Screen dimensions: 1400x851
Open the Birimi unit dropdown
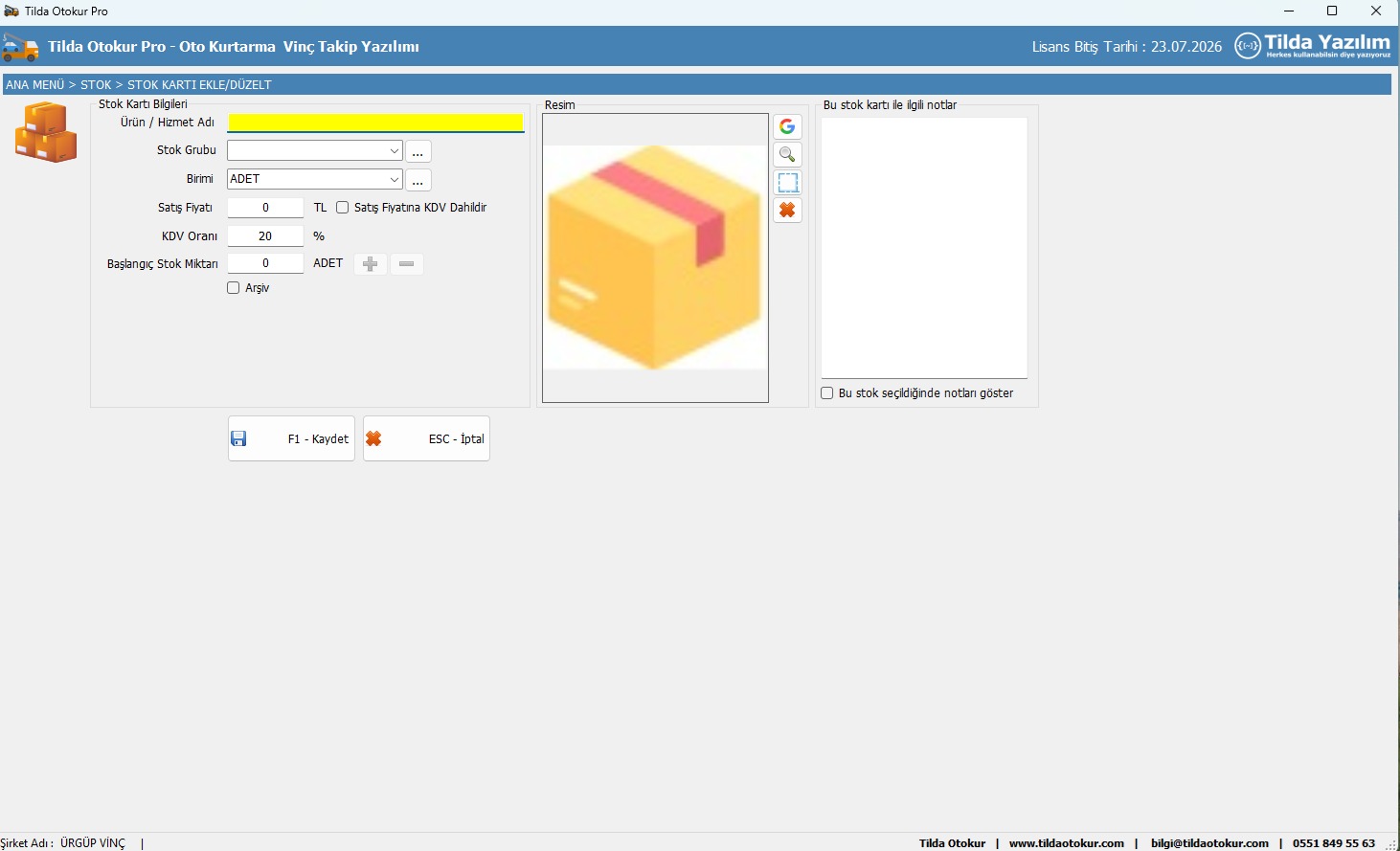[x=394, y=180]
